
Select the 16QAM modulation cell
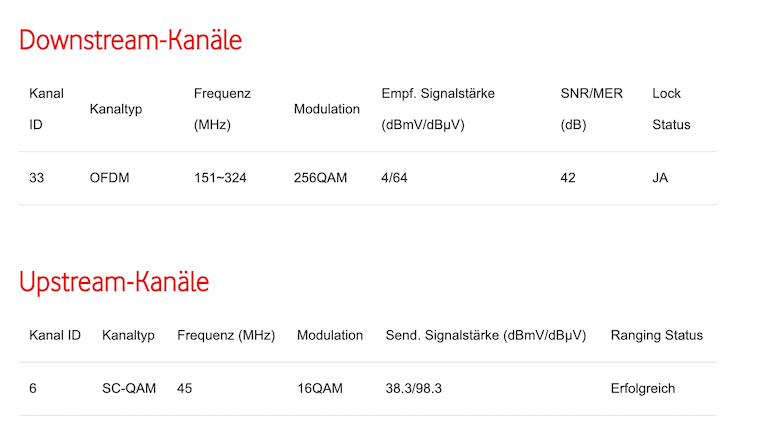tap(320, 388)
